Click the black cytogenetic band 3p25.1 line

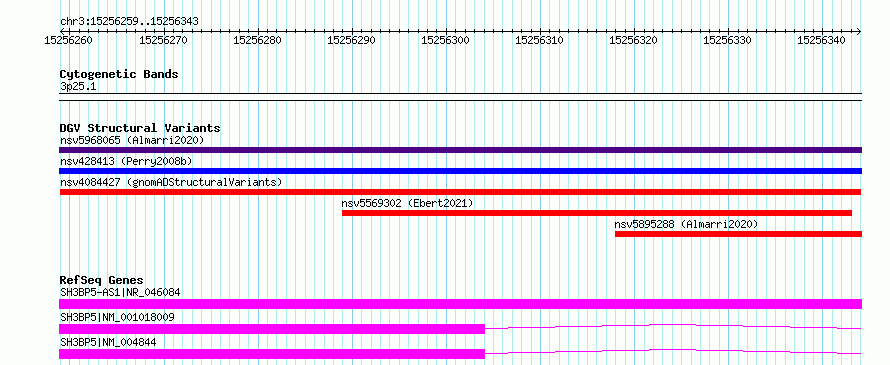point(460,97)
